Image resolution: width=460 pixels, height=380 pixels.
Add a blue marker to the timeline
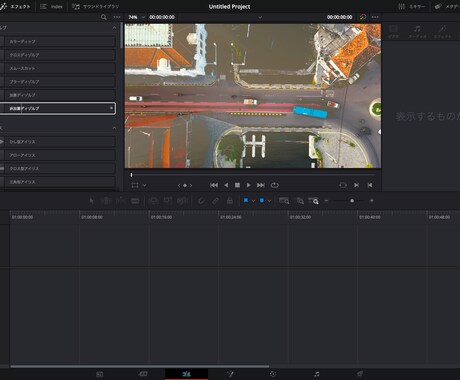(x=262, y=201)
